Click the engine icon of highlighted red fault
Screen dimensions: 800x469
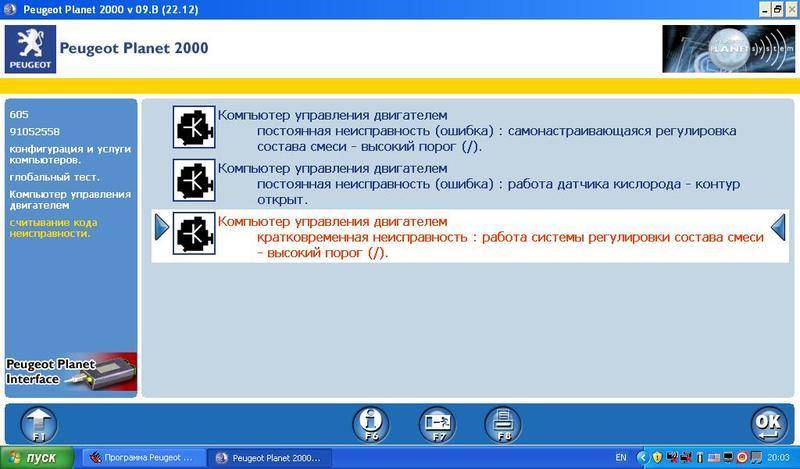click(x=193, y=234)
